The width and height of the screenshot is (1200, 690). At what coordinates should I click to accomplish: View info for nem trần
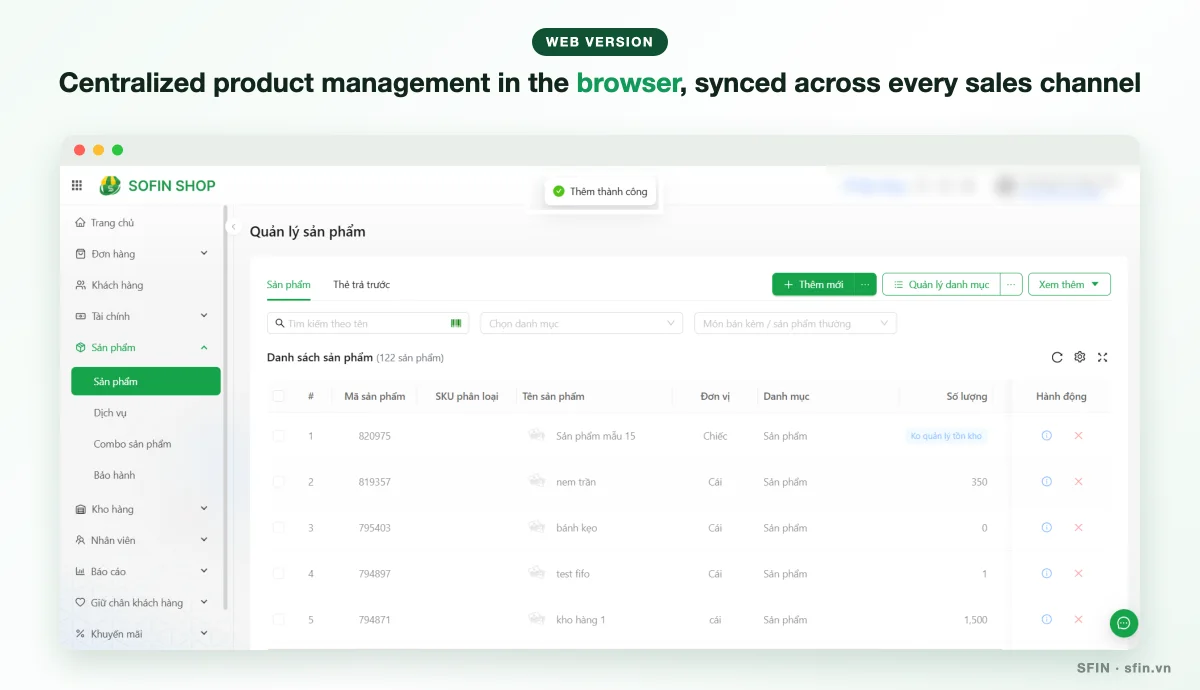(1047, 482)
